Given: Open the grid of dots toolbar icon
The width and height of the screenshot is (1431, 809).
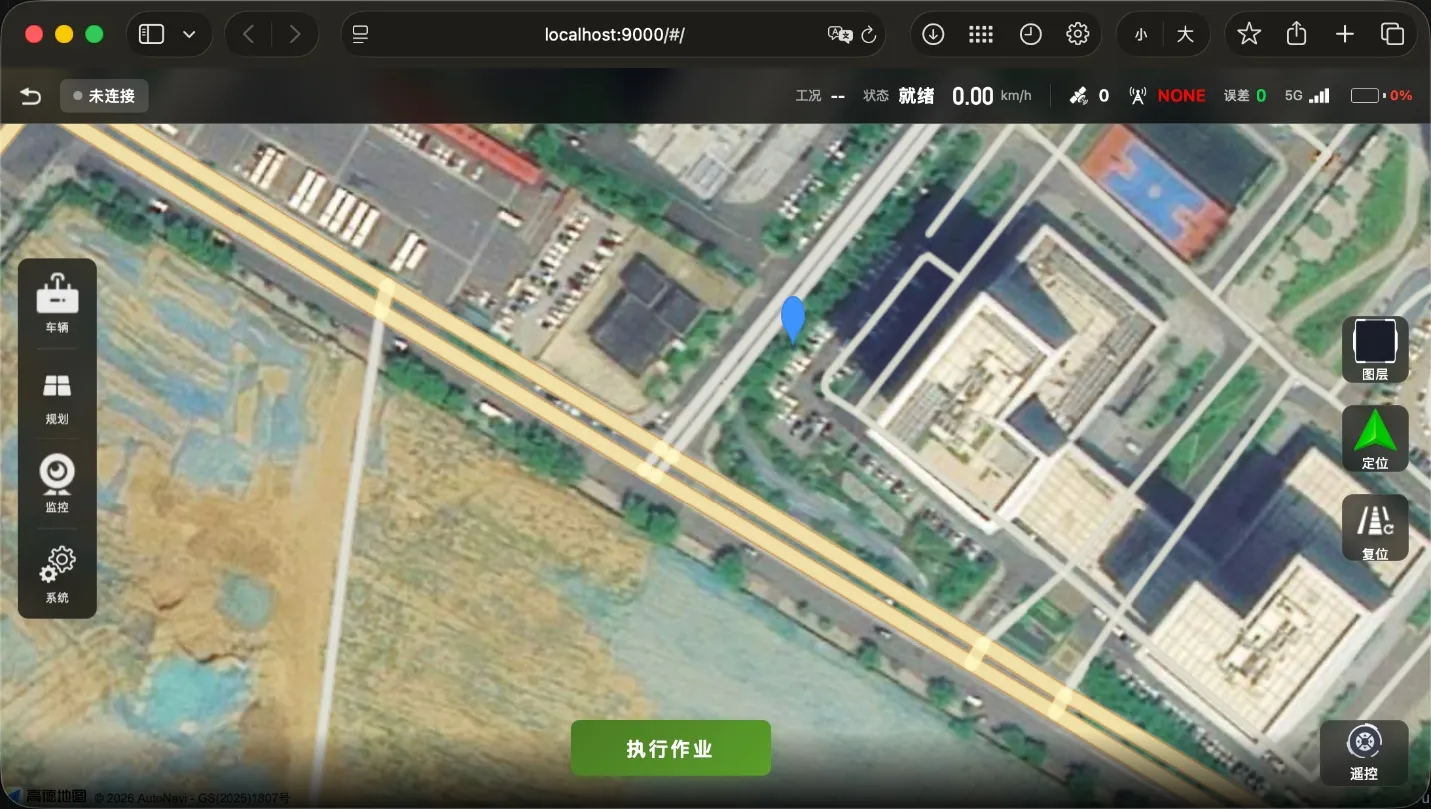Looking at the screenshot, I should (x=981, y=35).
